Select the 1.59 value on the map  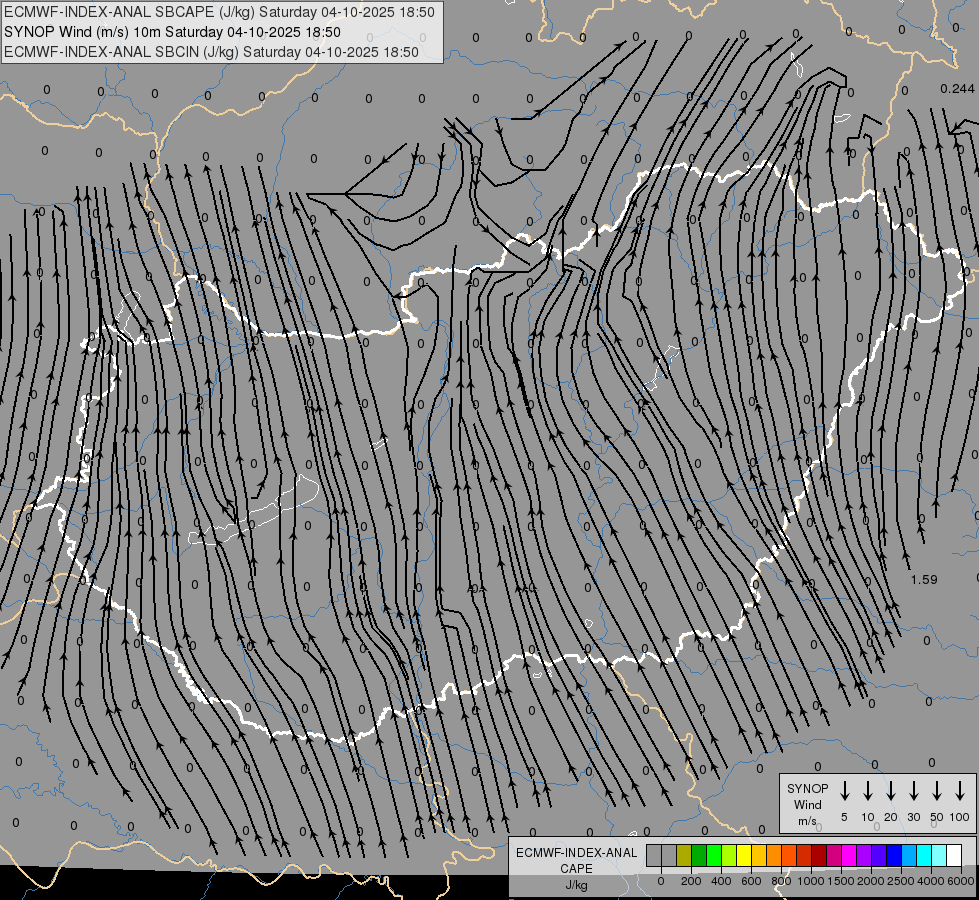924,580
